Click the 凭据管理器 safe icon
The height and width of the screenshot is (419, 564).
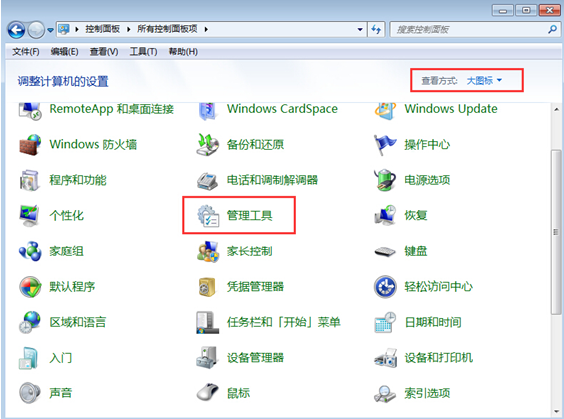(207, 287)
